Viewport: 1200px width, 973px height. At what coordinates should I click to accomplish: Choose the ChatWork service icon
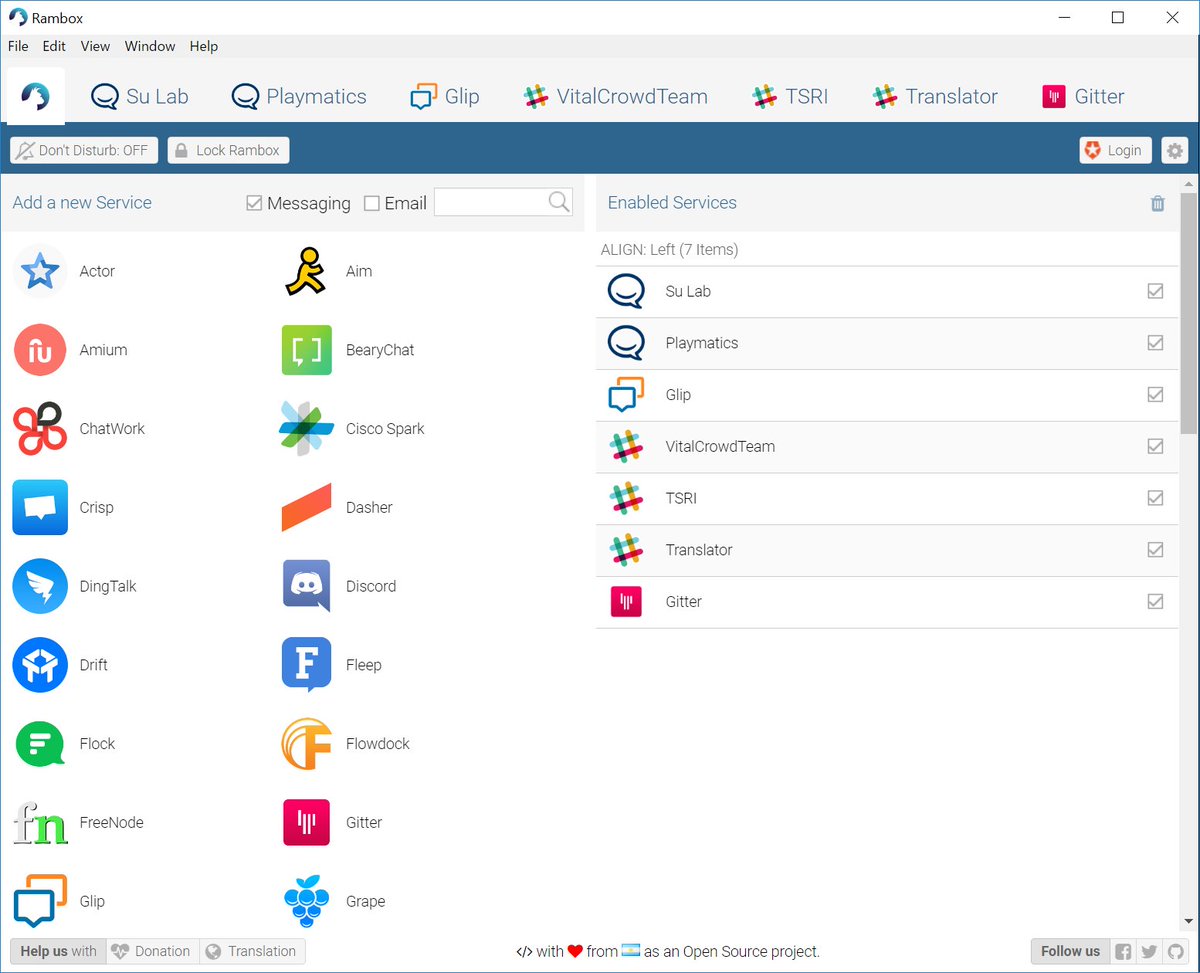pos(40,429)
